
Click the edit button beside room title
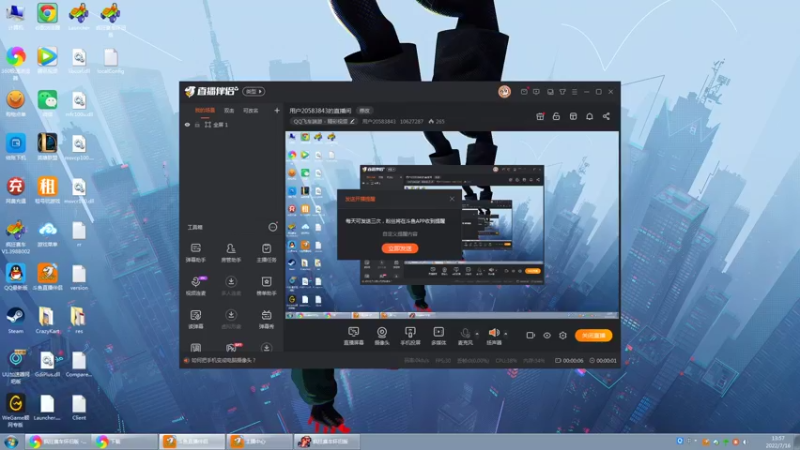pos(364,110)
